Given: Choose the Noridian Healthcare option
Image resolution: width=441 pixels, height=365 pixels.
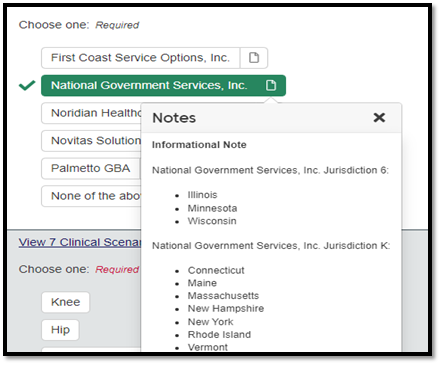Looking at the screenshot, I should [x=91, y=113].
